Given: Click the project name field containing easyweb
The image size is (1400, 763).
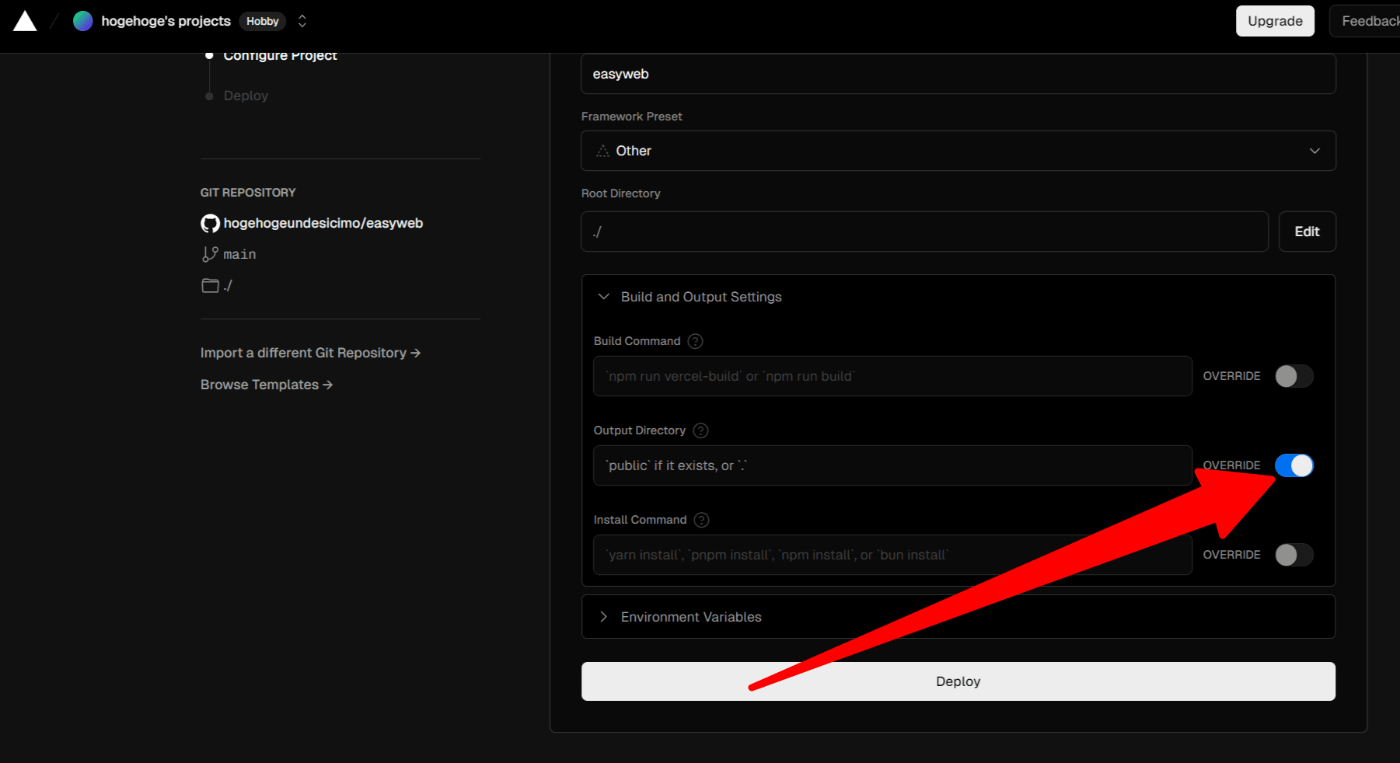Looking at the screenshot, I should [x=958, y=74].
